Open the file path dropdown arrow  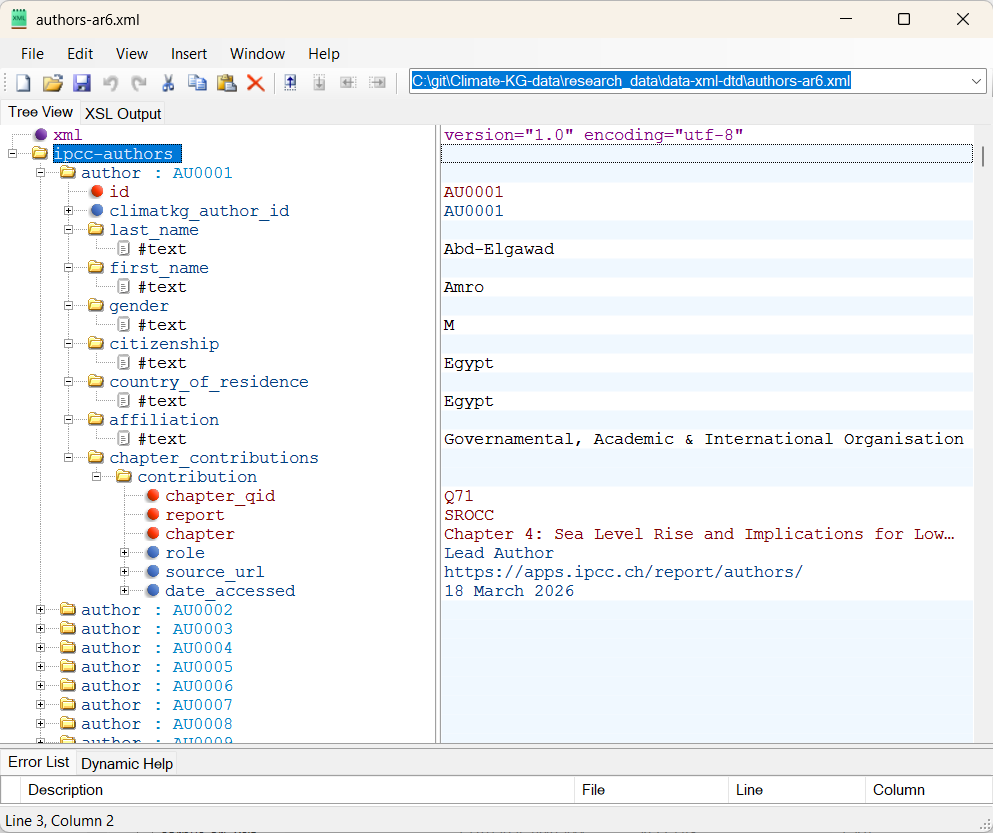click(976, 82)
